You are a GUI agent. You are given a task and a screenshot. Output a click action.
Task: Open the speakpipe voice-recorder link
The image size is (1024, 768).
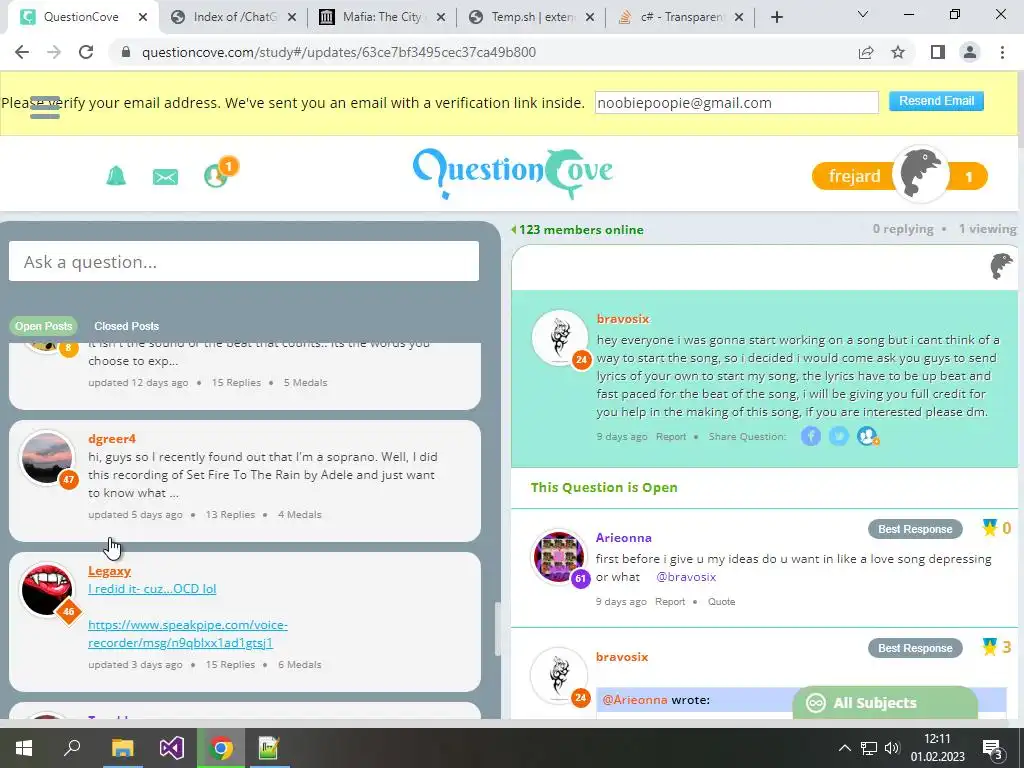click(187, 633)
